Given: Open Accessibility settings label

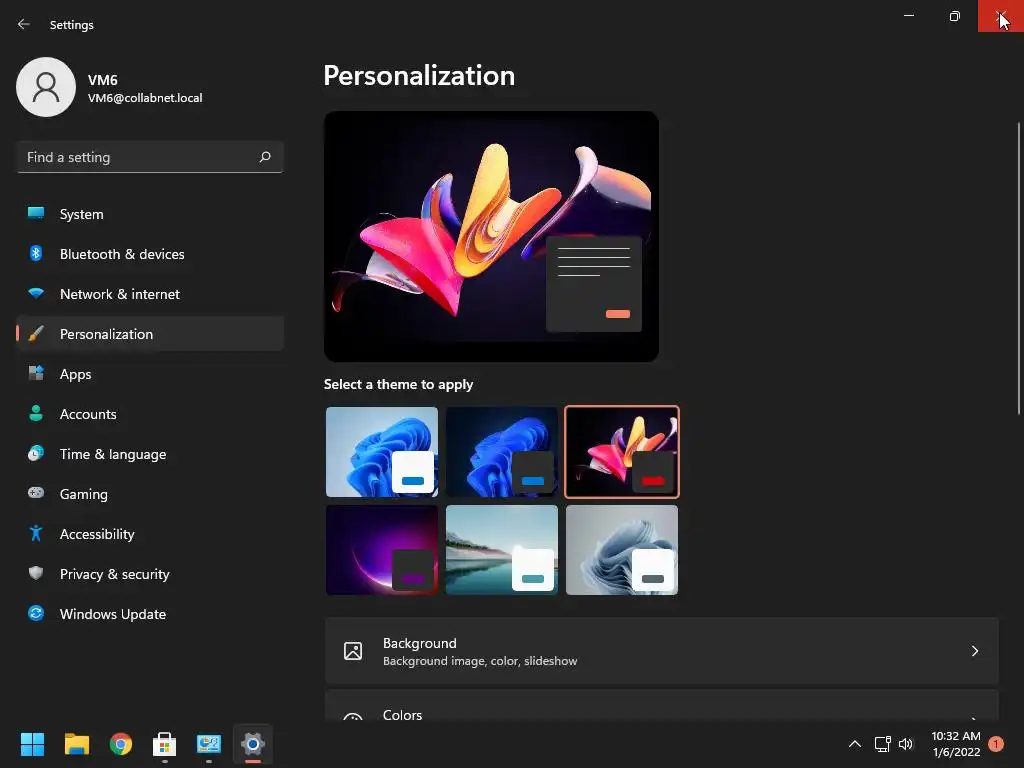Looking at the screenshot, I should click(97, 534).
